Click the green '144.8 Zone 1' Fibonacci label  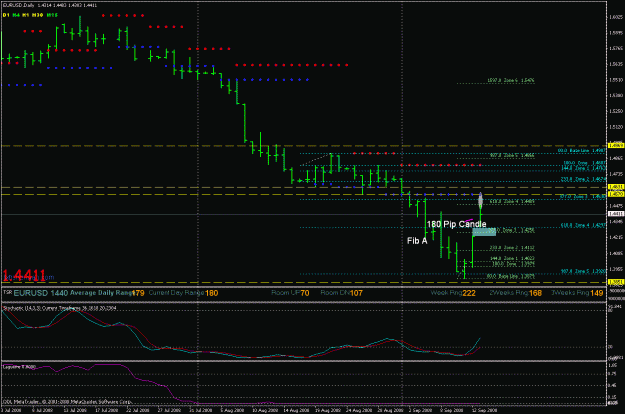tap(512, 258)
